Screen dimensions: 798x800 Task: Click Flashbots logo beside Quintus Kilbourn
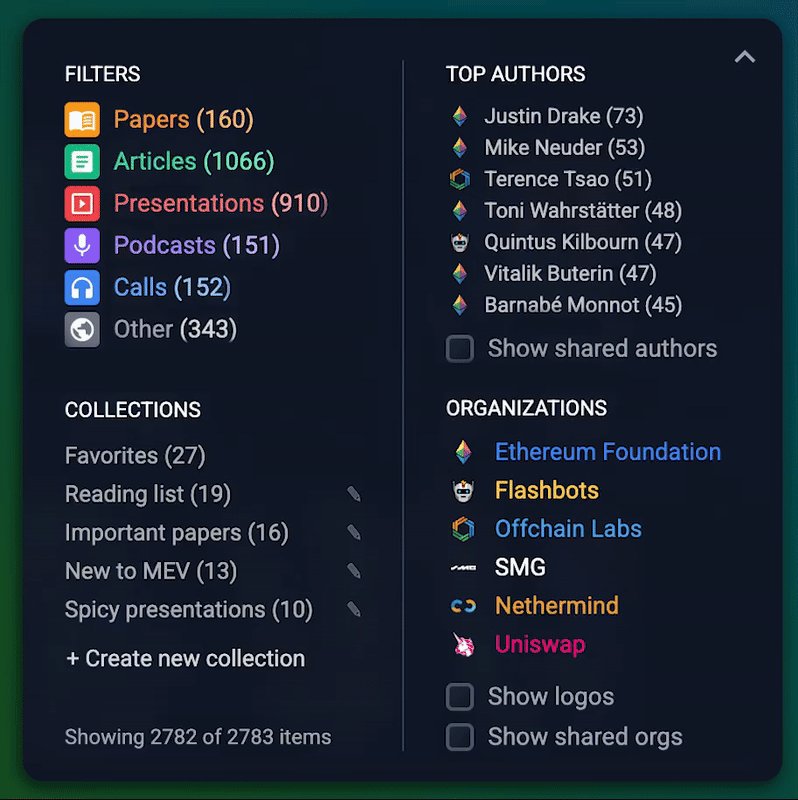pyautogui.click(x=460, y=242)
